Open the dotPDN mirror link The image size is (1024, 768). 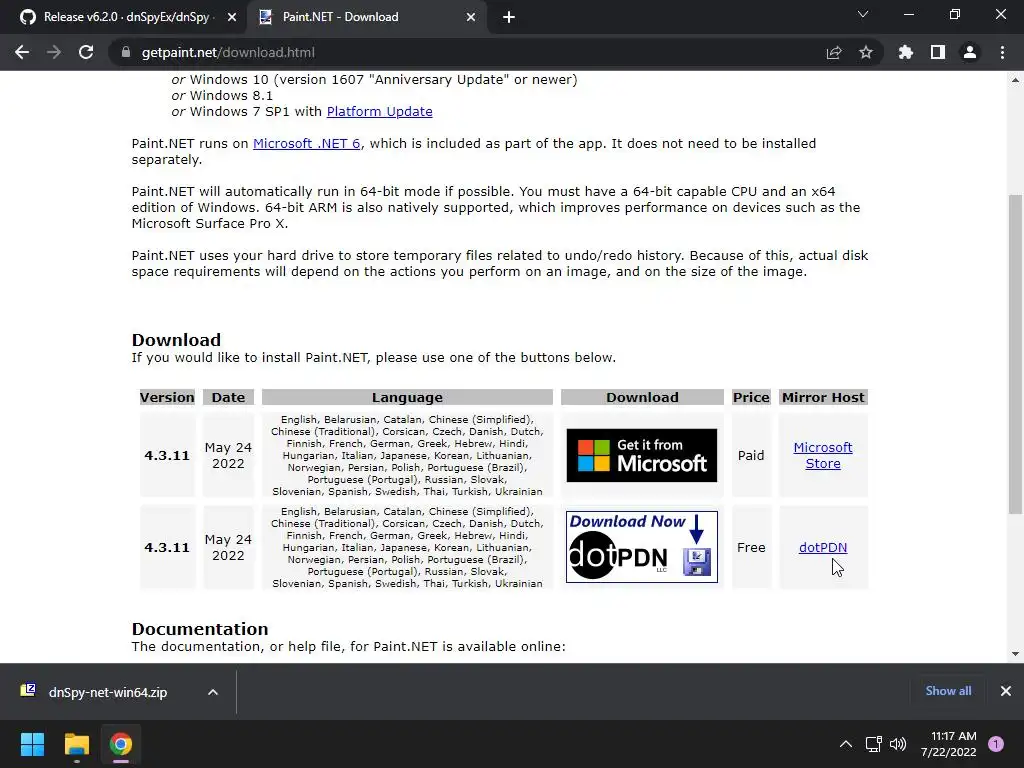coord(823,547)
